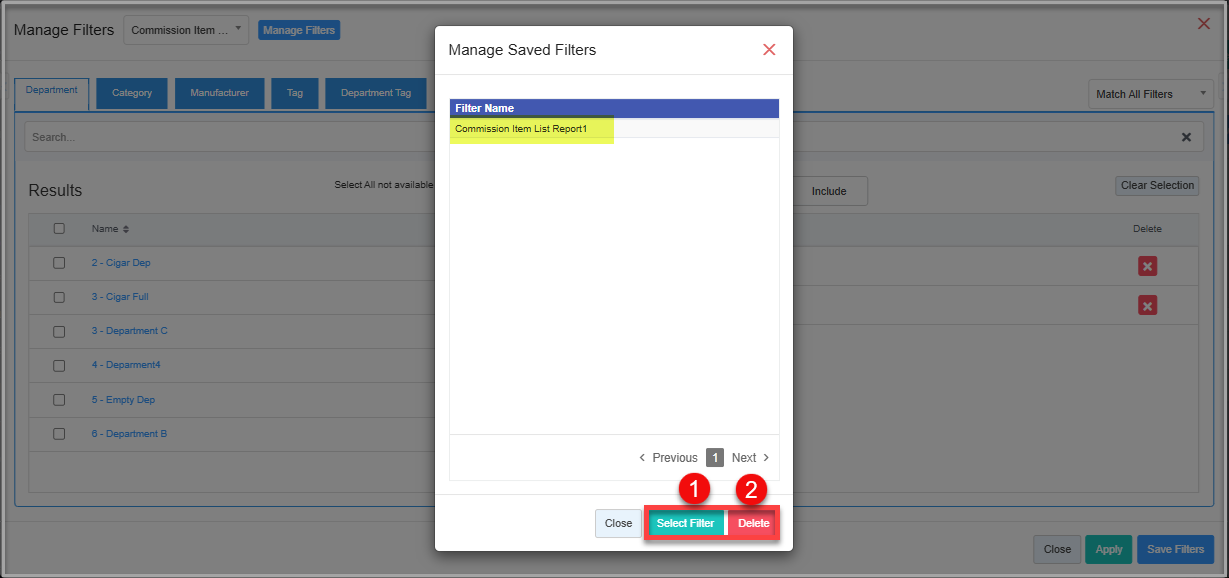Open the 3 - Cigar Full link
This screenshot has height=578, width=1229.
click(120, 297)
